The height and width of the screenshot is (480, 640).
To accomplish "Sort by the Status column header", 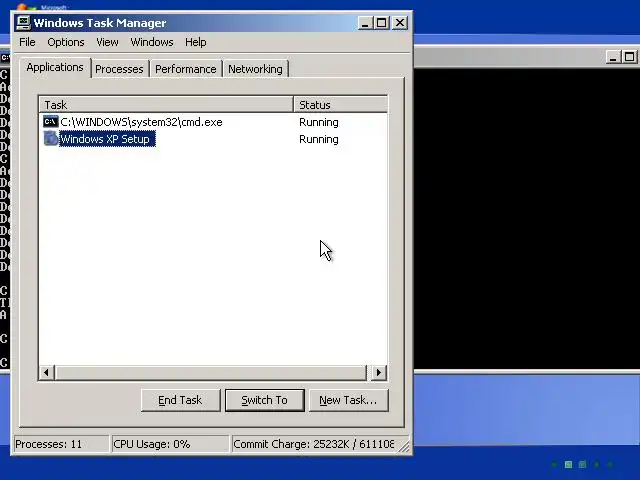I will pyautogui.click(x=340, y=105).
